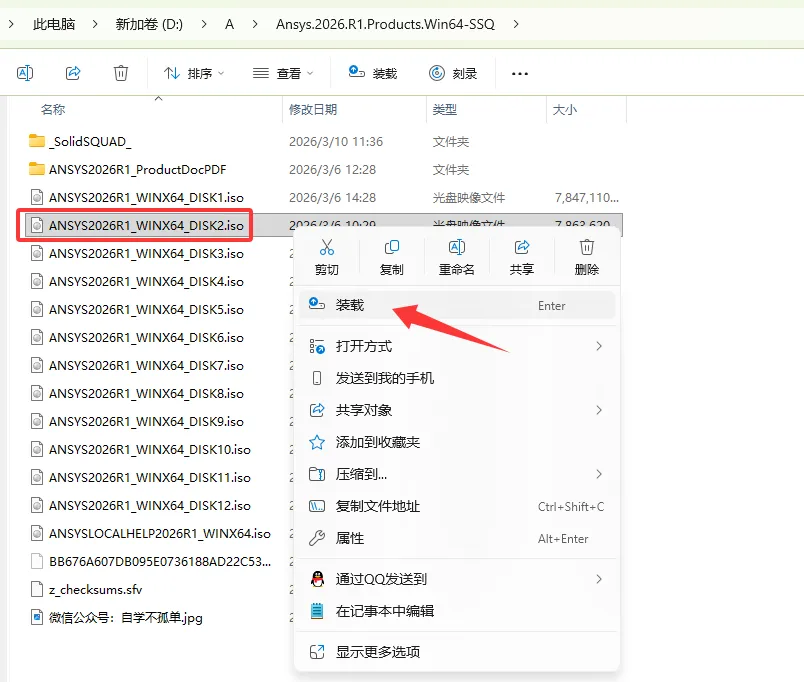Open the three-dot more options menu
Viewport: 804px width, 682px height.
pyautogui.click(x=519, y=74)
